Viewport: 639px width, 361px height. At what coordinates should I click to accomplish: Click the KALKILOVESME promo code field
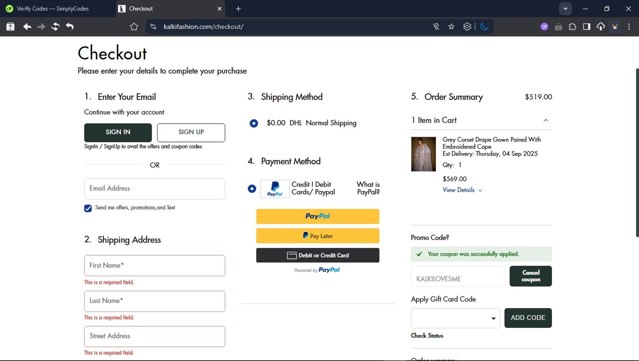point(458,277)
